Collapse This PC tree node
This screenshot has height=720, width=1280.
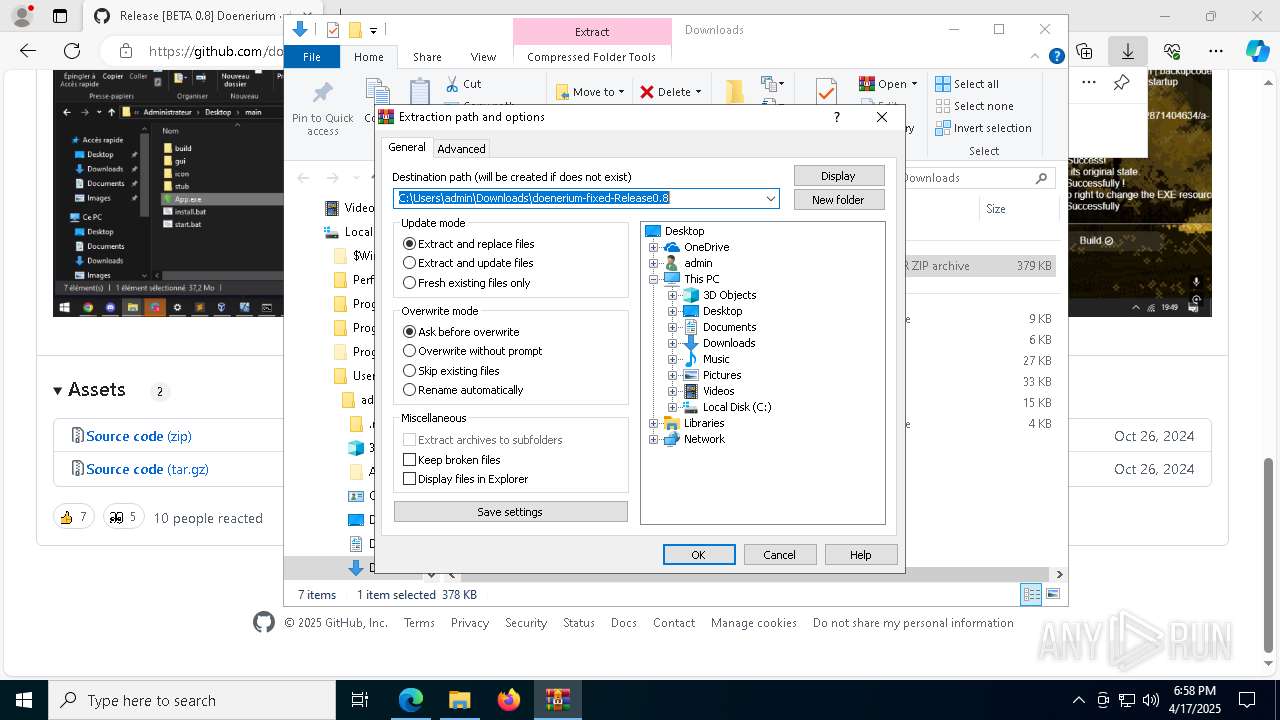click(x=654, y=279)
